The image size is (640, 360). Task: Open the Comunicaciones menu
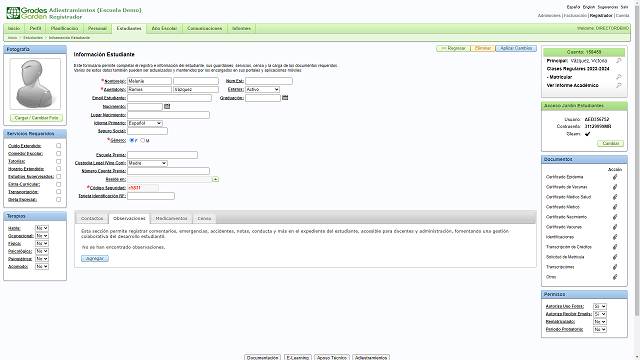(x=204, y=28)
